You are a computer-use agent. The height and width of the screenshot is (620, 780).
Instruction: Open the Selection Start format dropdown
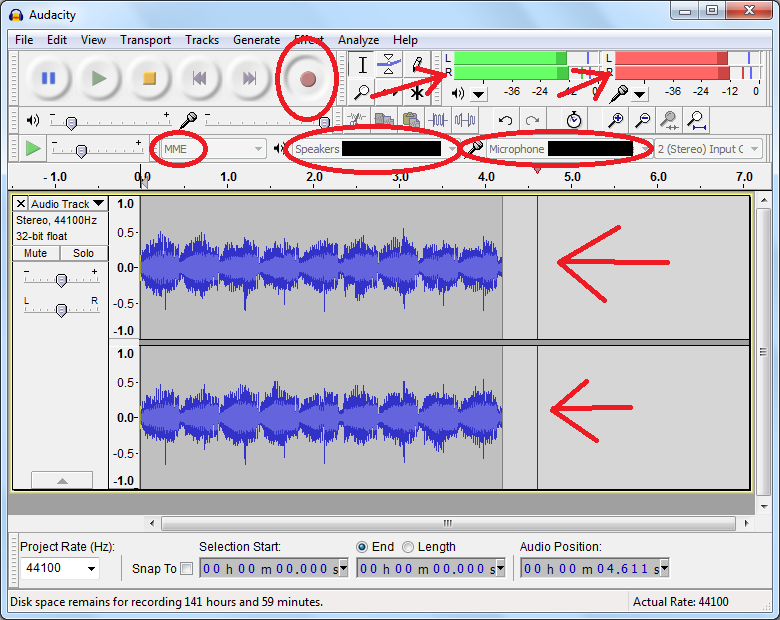[344, 568]
